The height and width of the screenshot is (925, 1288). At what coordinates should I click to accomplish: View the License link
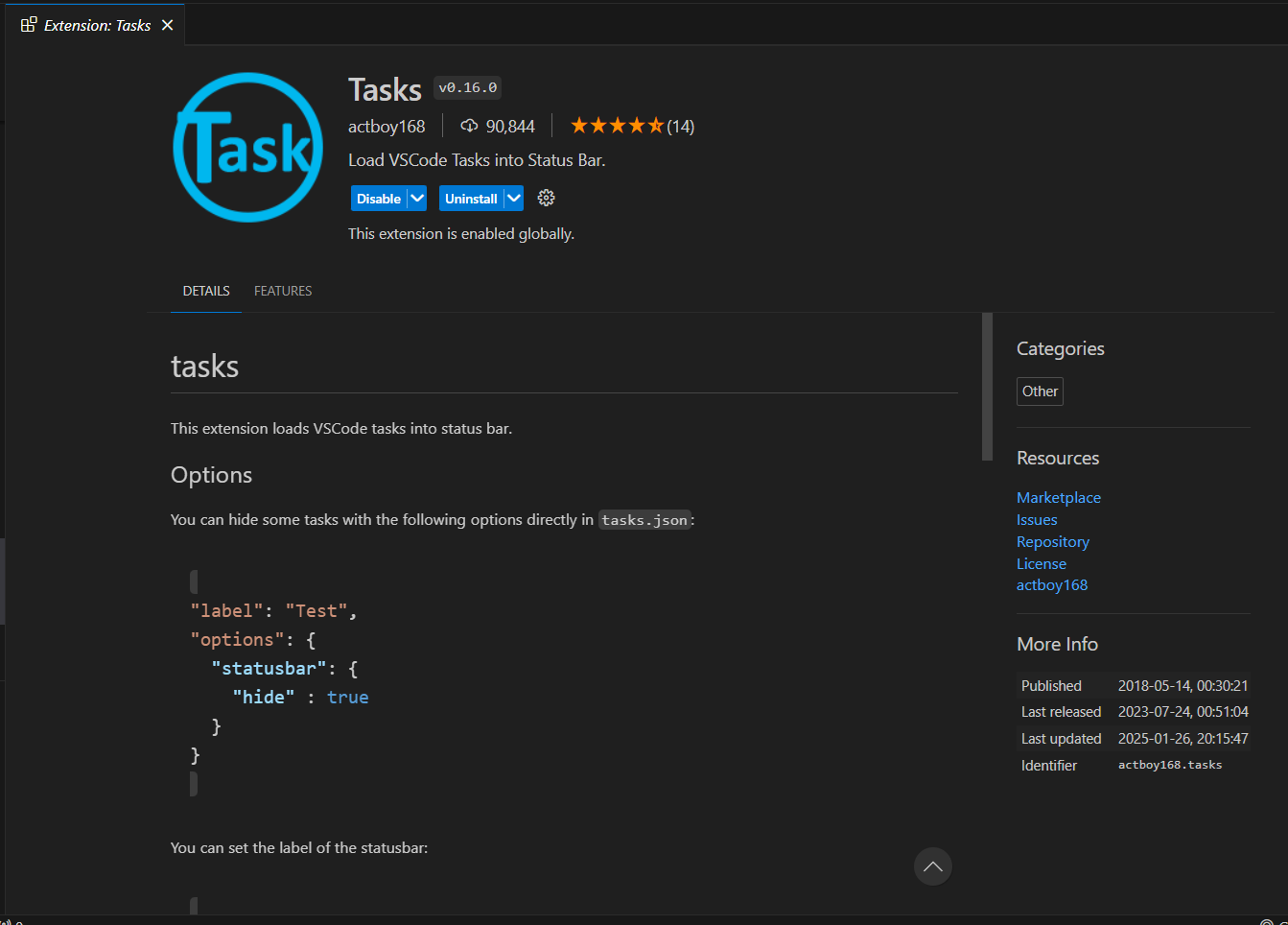point(1041,564)
